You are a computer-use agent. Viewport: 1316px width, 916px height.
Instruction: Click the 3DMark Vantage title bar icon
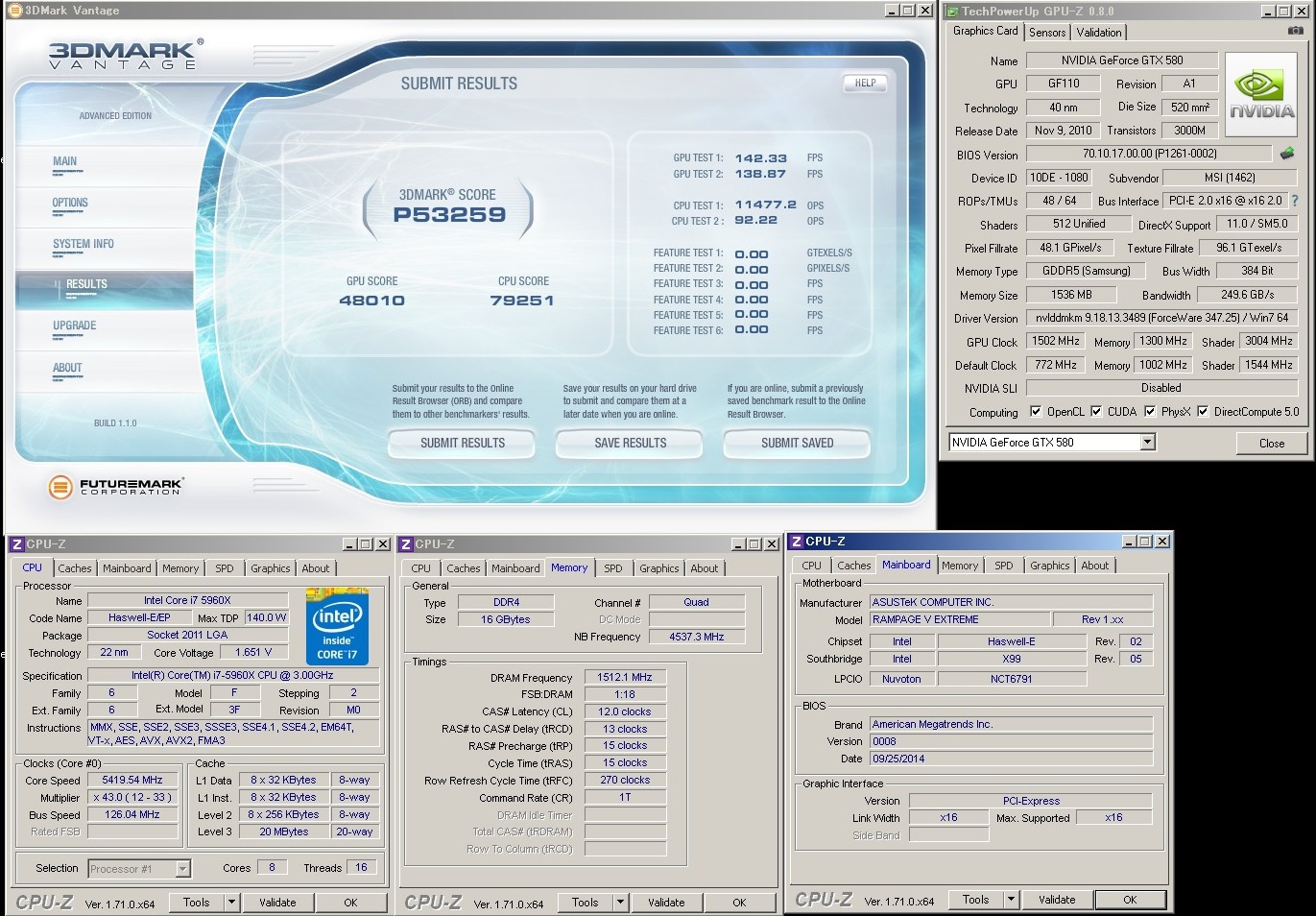point(14,11)
